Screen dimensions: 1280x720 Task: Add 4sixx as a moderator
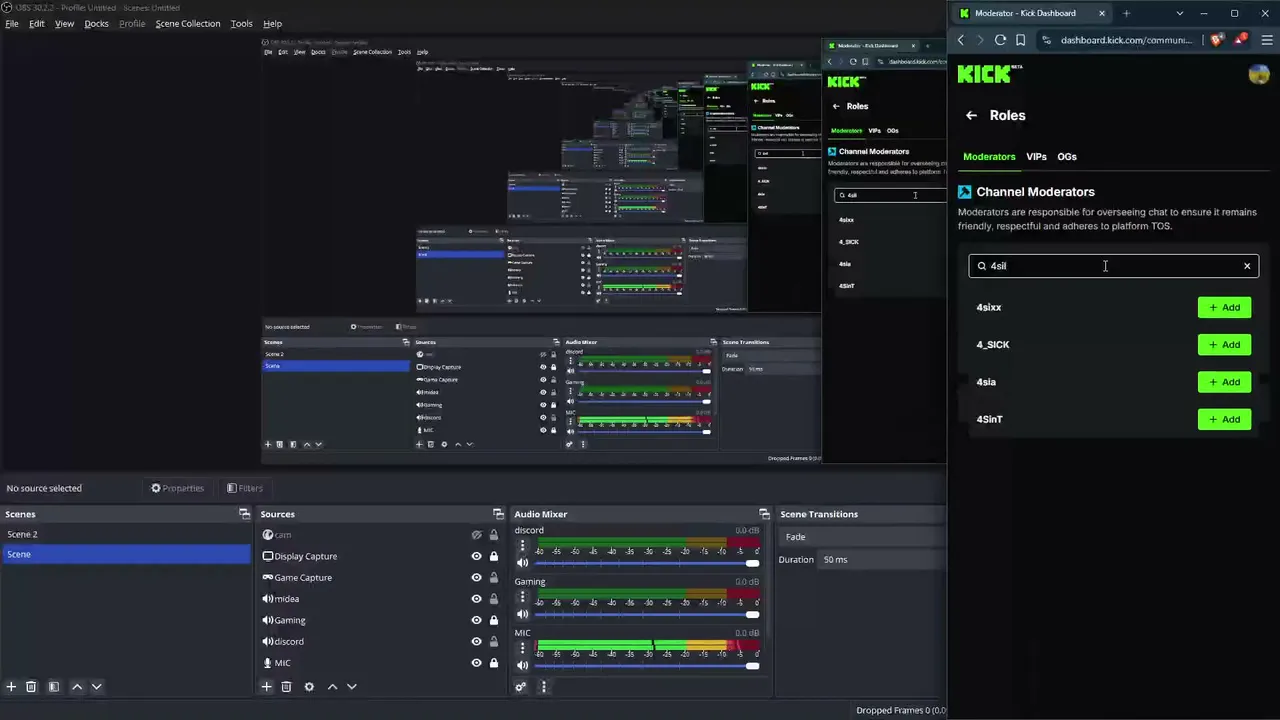pos(1224,307)
